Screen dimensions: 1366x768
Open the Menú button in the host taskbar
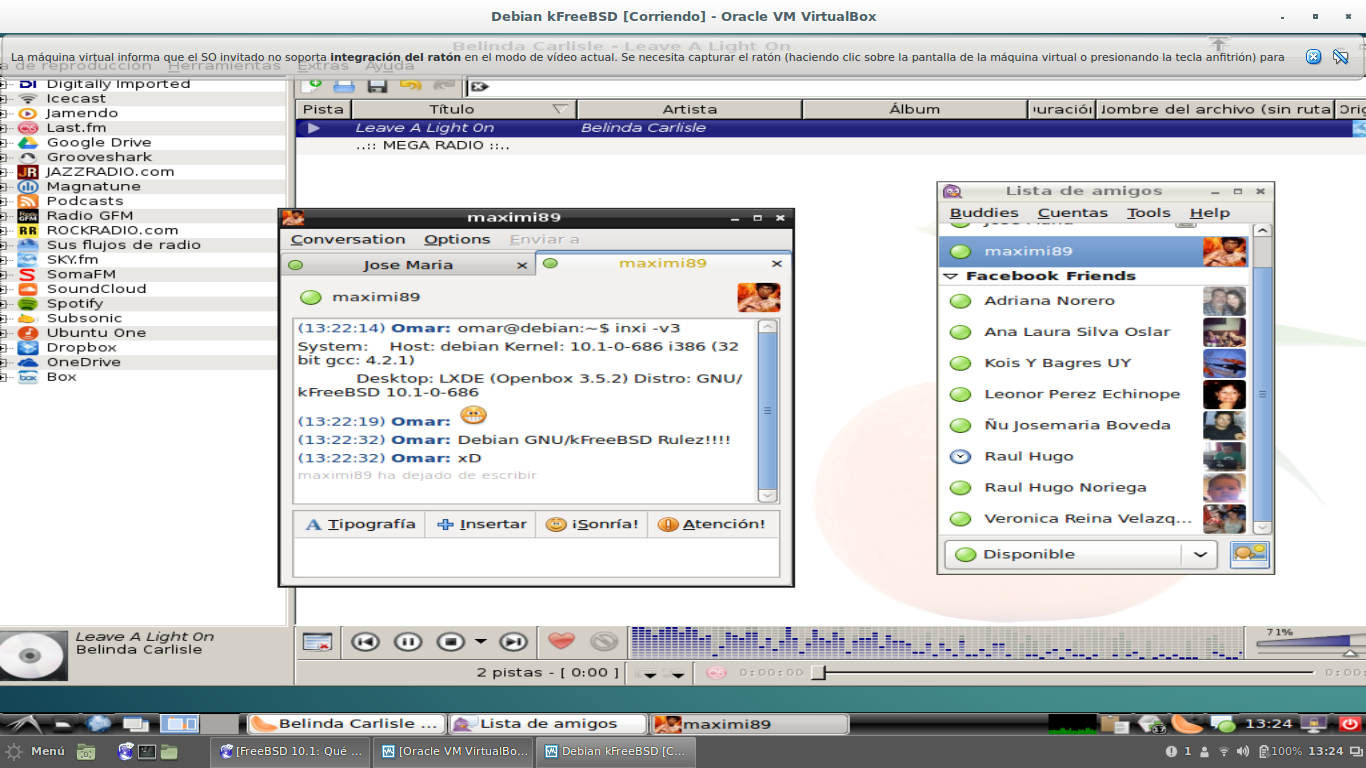tap(36, 751)
